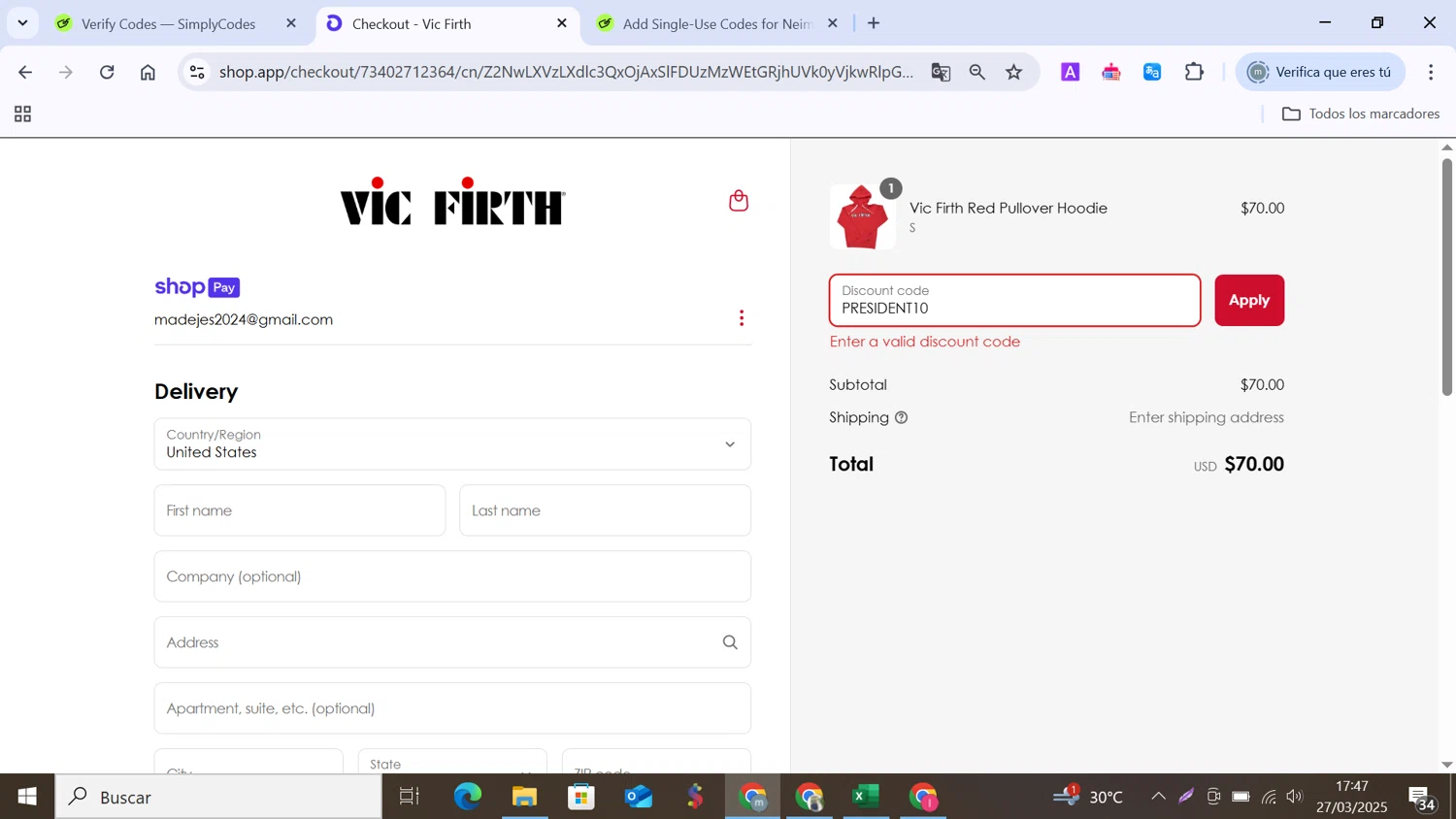The width and height of the screenshot is (1456, 819).
Task: Open the Chrome three-dot menu
Action: coord(1431,72)
